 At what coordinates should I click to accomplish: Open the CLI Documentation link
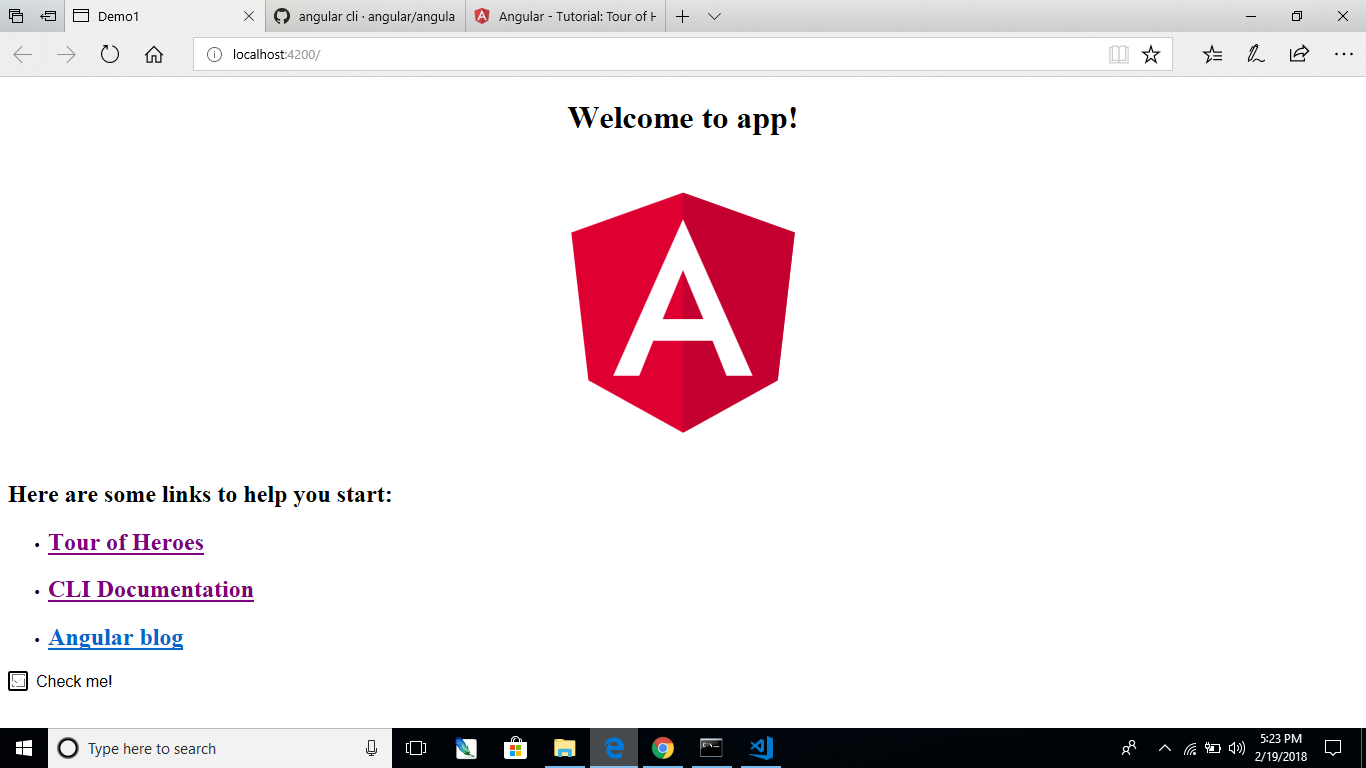[x=151, y=590]
